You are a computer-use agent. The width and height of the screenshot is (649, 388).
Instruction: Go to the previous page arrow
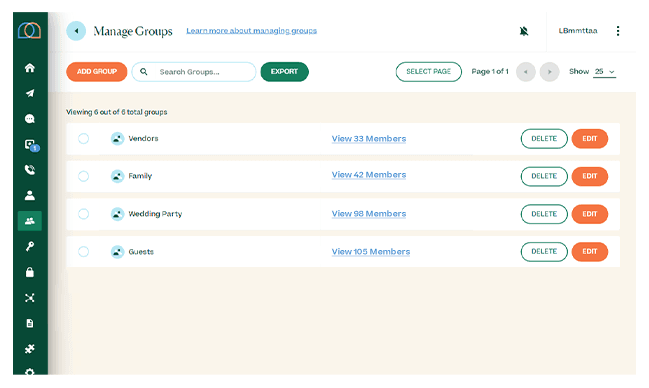[x=526, y=72]
